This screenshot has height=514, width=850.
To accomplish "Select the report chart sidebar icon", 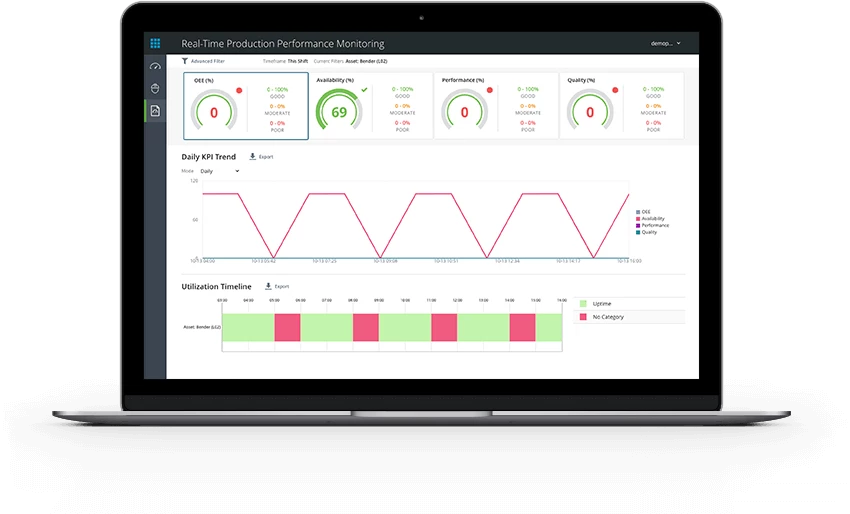I will 155,111.
